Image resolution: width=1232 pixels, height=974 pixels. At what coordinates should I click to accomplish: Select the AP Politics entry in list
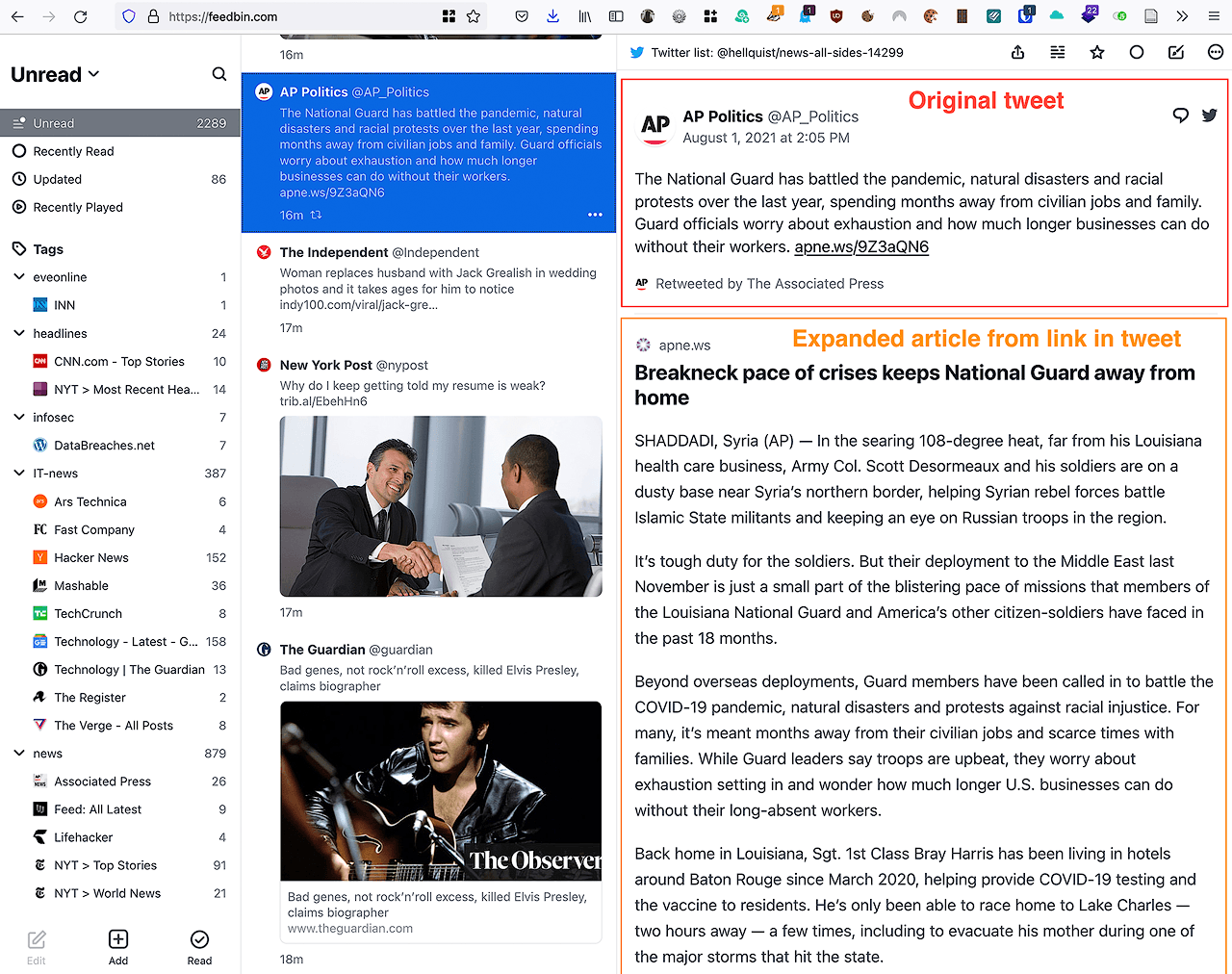click(428, 152)
